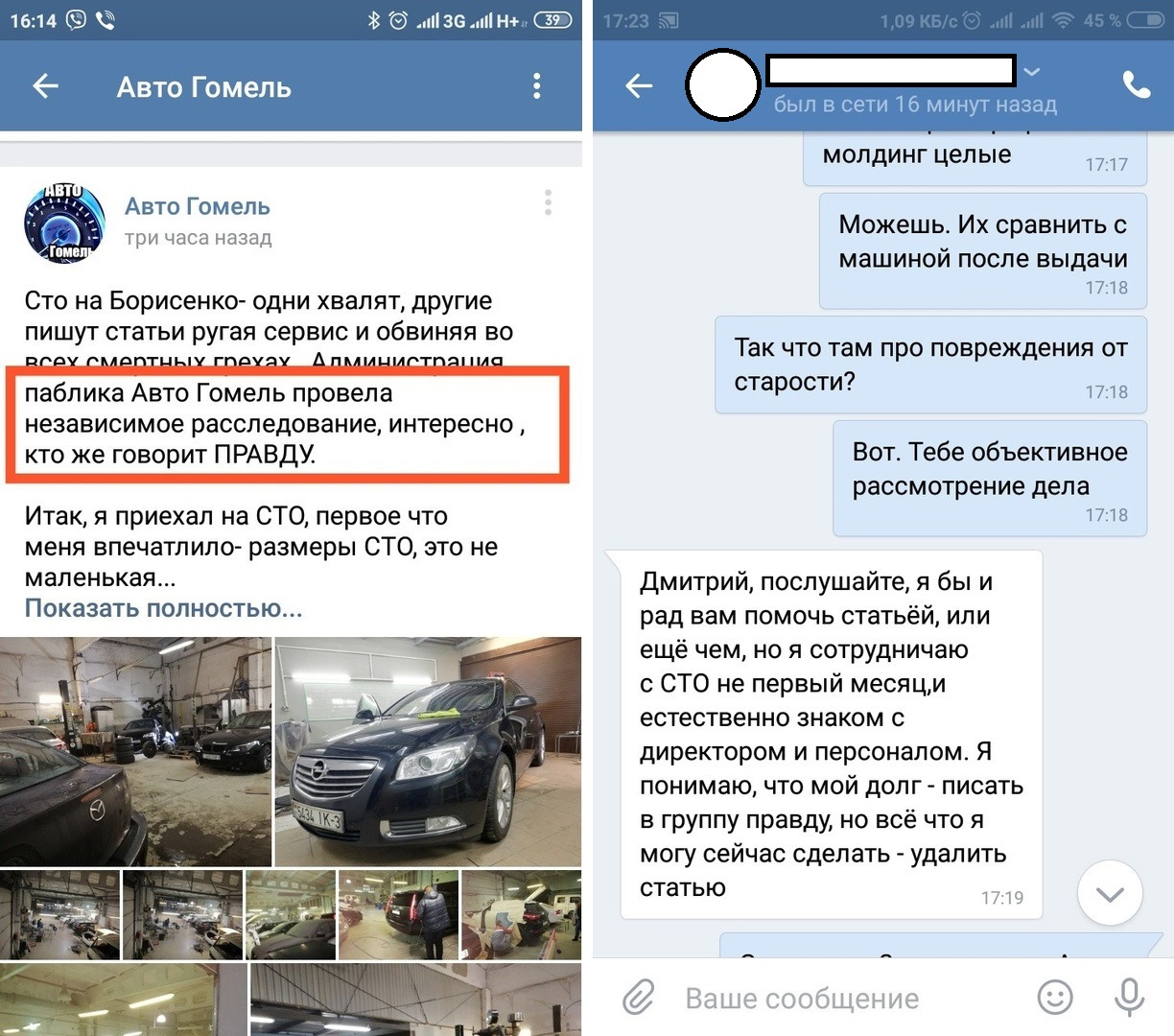1174x1036 pixels.
Task: Attach a file with paperclip icon
Action: point(638,999)
